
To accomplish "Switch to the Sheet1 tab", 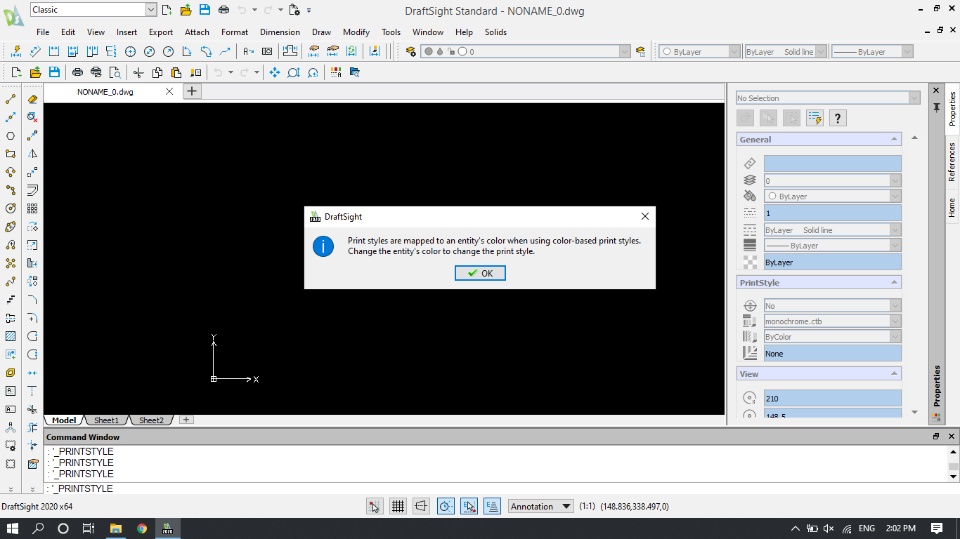I will click(x=106, y=420).
